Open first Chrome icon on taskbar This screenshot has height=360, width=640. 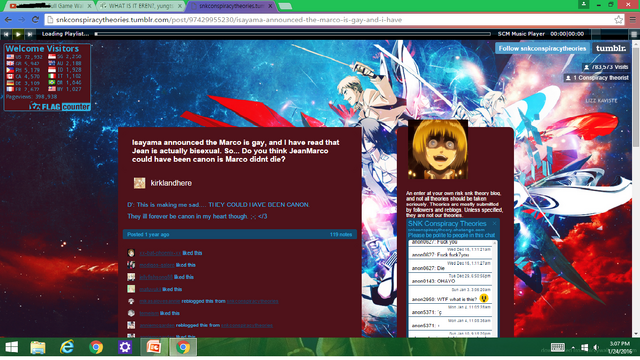tap(96, 347)
